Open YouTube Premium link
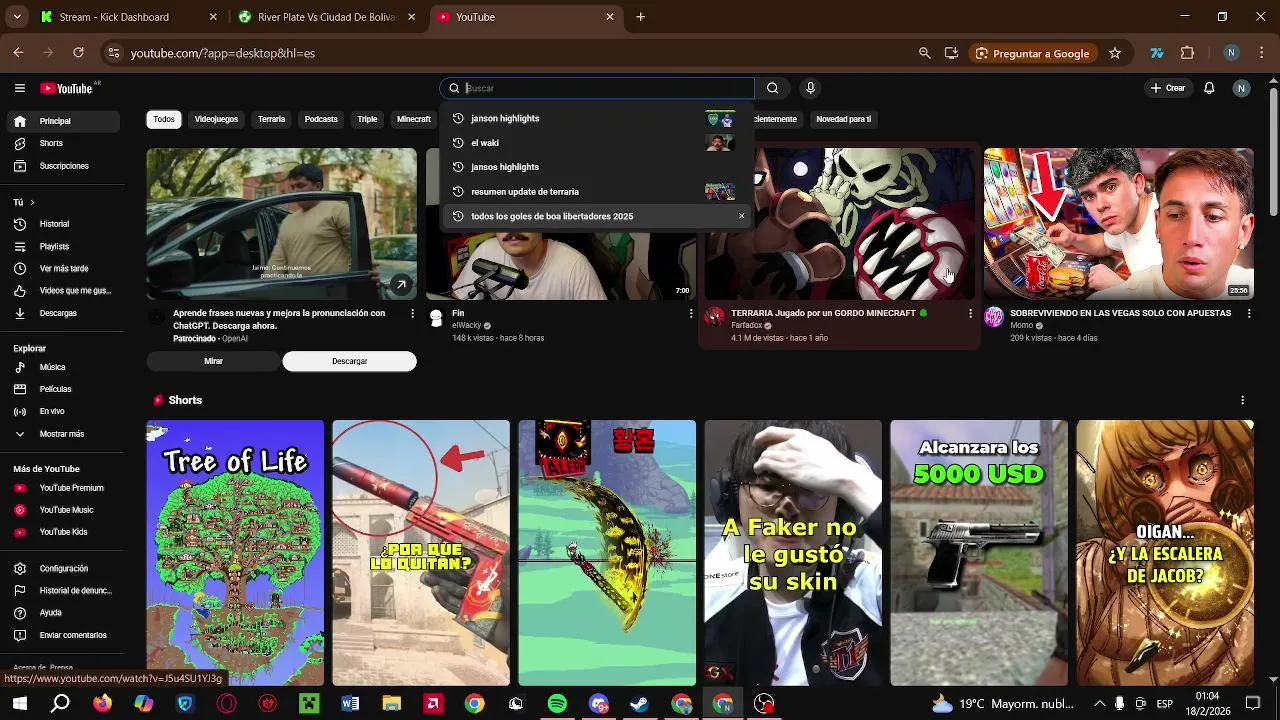This screenshot has width=1280, height=720. point(65,488)
